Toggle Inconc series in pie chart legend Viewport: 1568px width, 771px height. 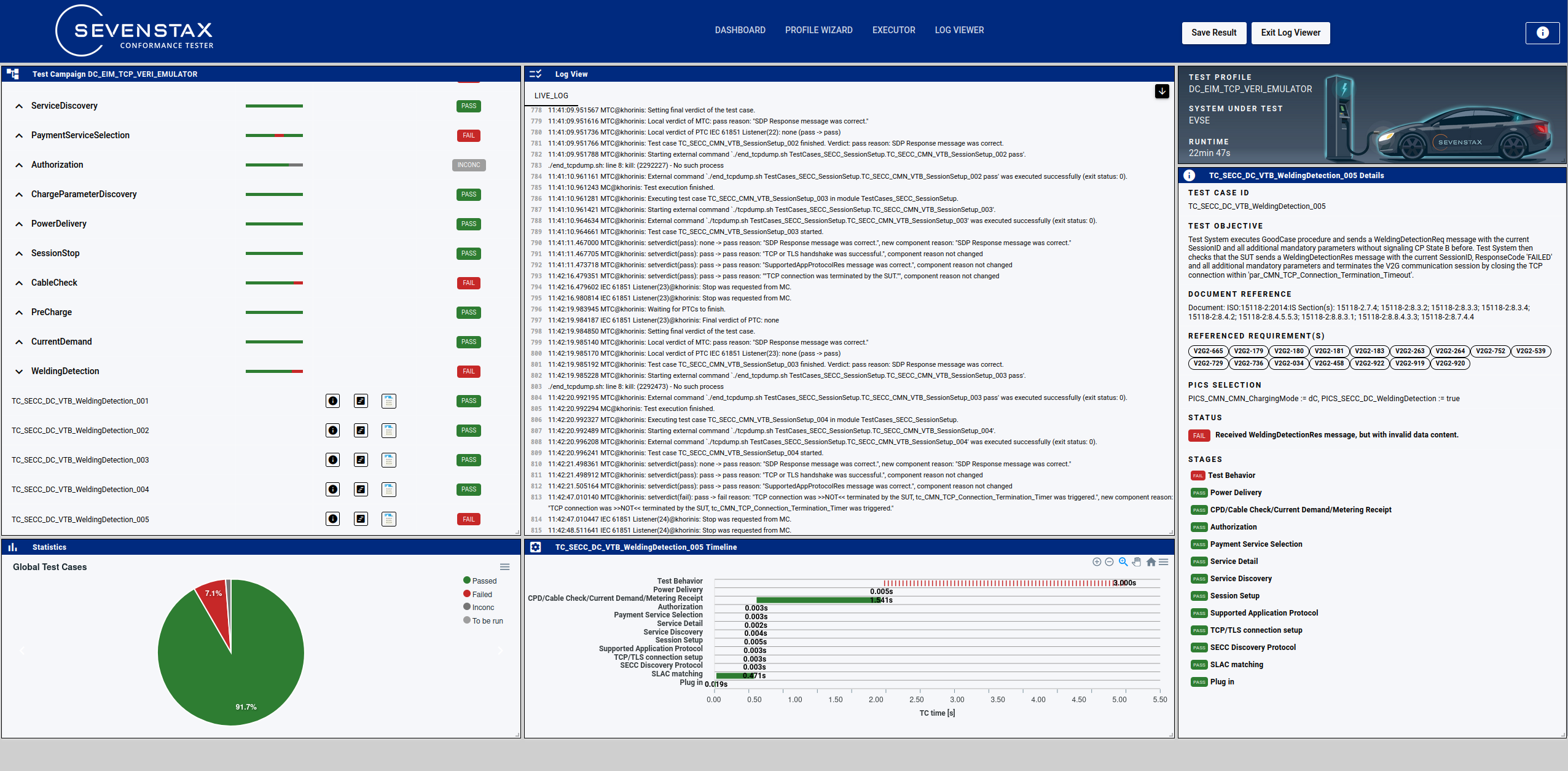[x=482, y=607]
